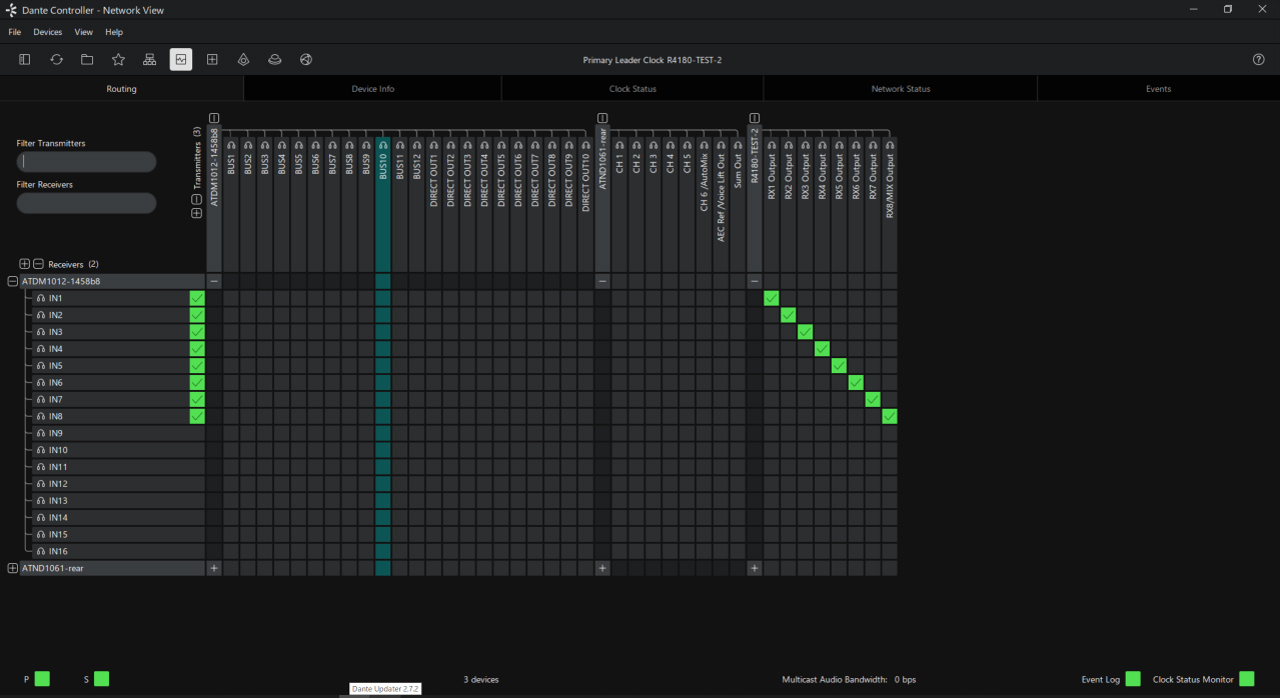Switch to the Events tab
This screenshot has height=698, width=1280.
(x=1159, y=89)
